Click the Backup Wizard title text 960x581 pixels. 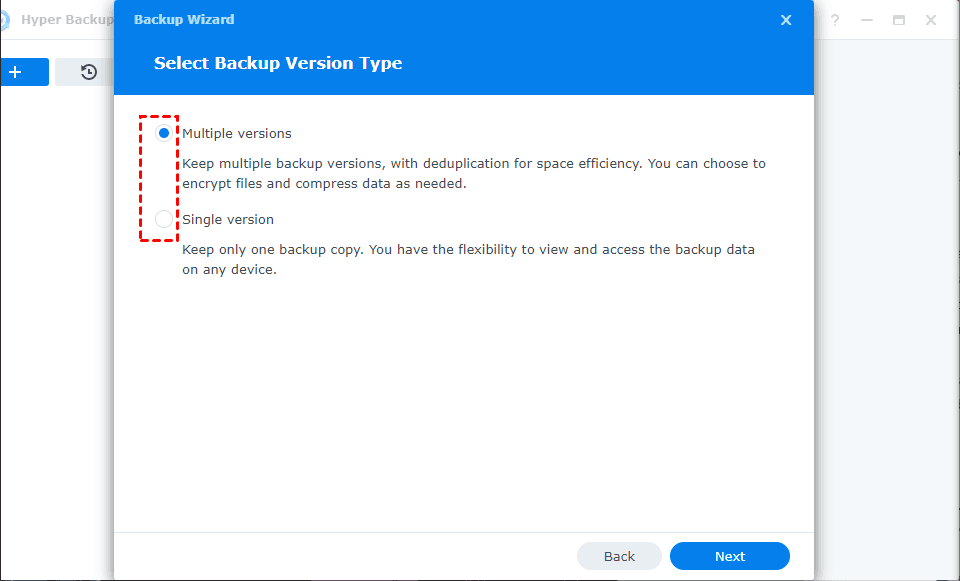pos(184,20)
